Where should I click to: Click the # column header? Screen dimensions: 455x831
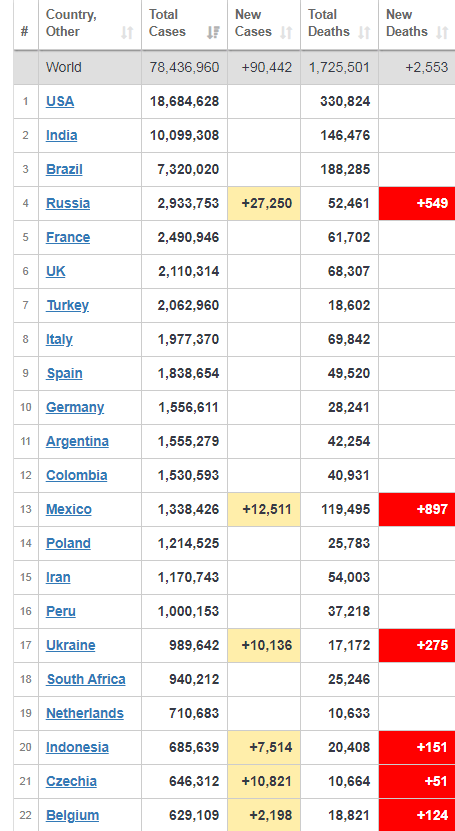point(25,31)
